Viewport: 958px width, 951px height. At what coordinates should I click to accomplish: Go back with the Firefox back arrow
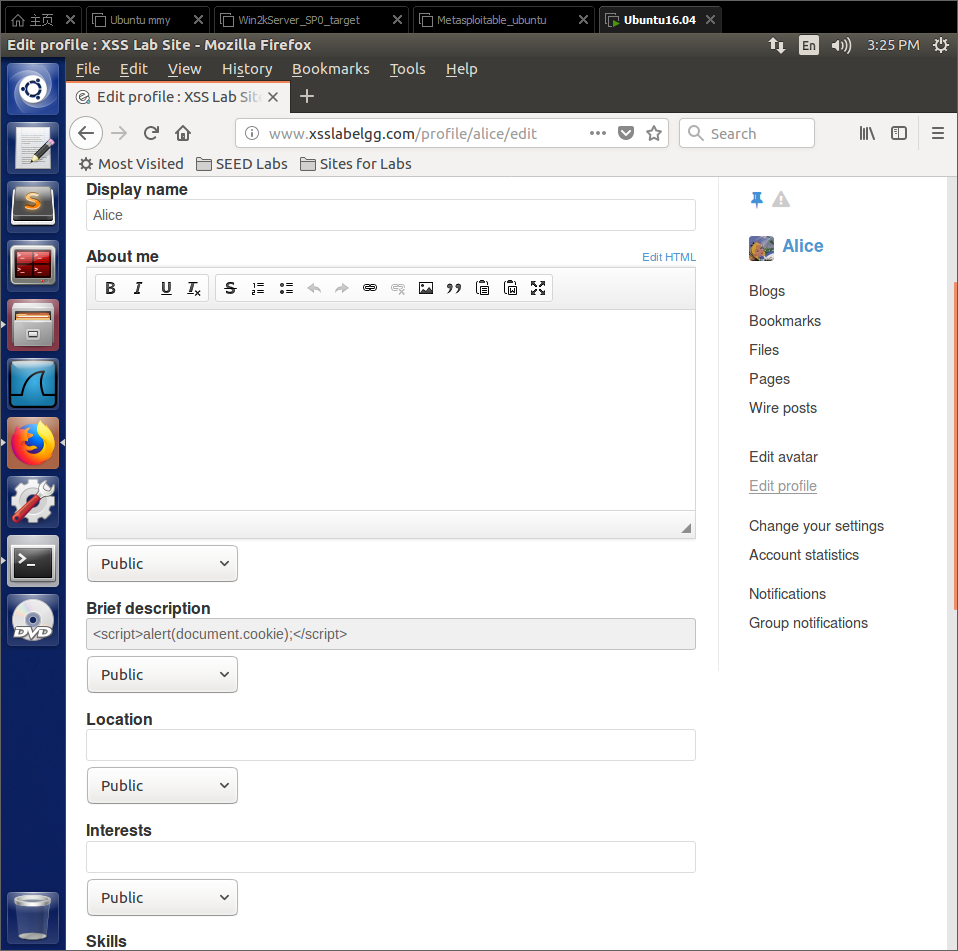pyautogui.click(x=86, y=133)
